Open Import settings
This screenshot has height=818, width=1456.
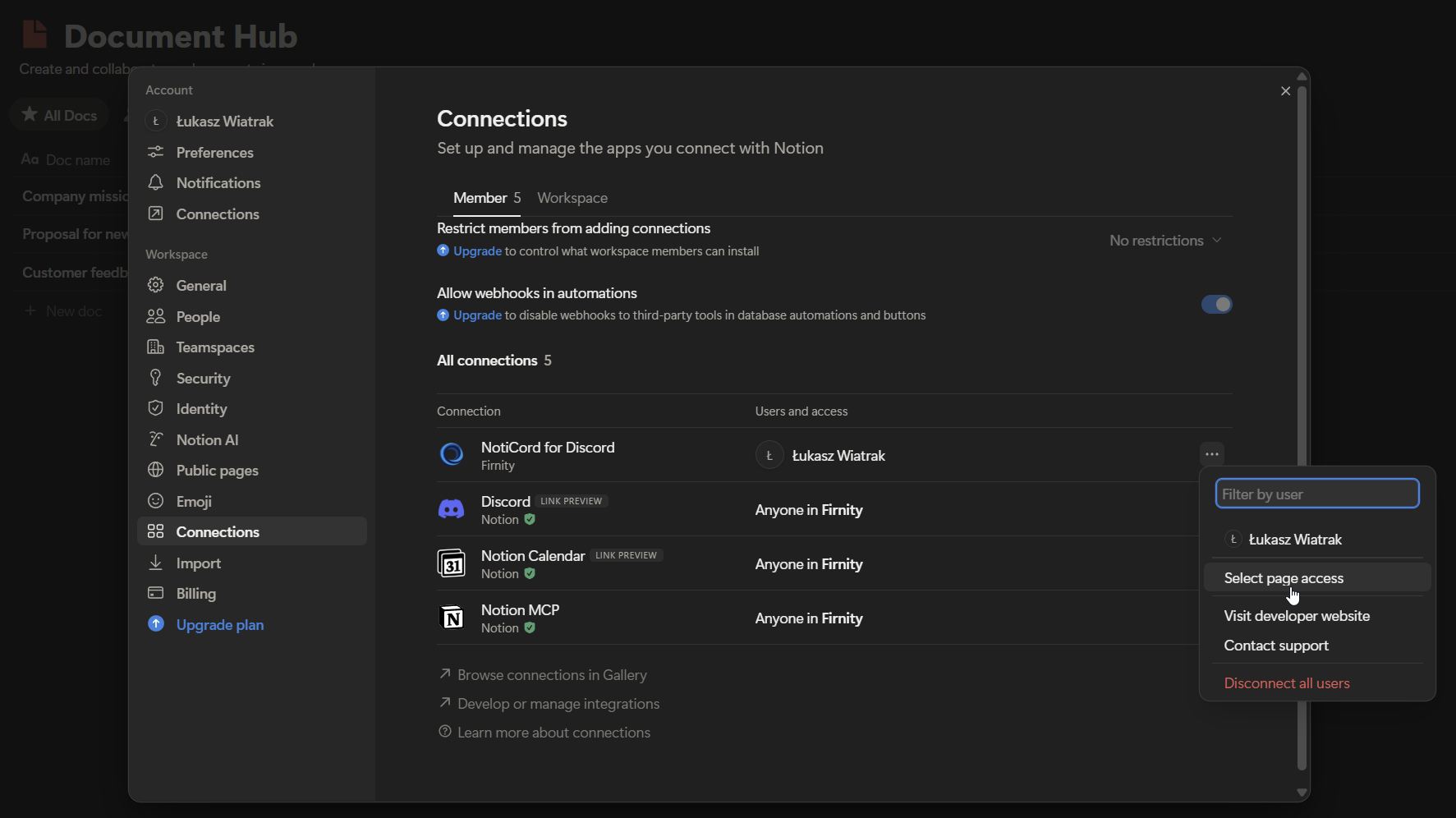coord(199,563)
